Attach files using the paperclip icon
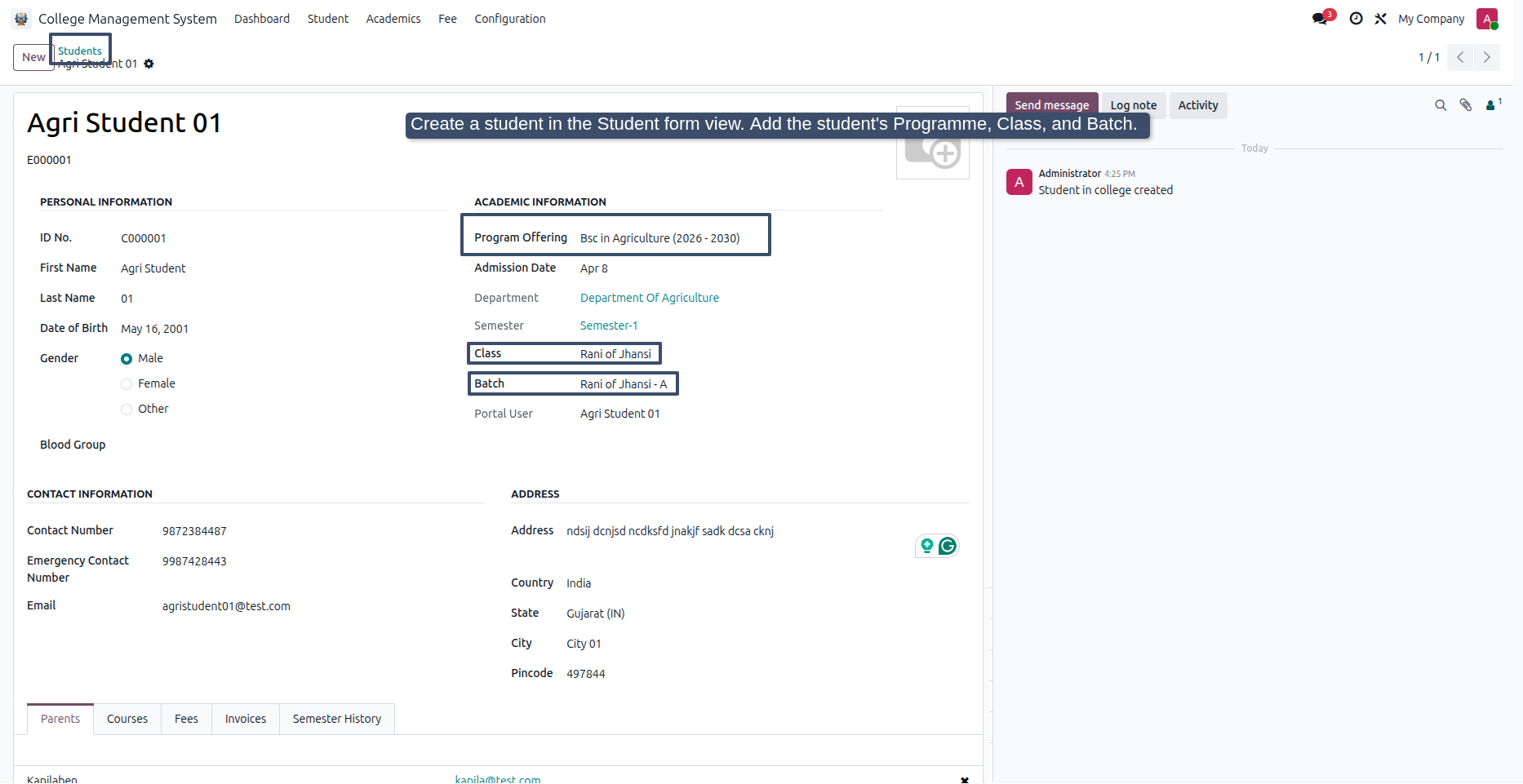 [x=1466, y=105]
